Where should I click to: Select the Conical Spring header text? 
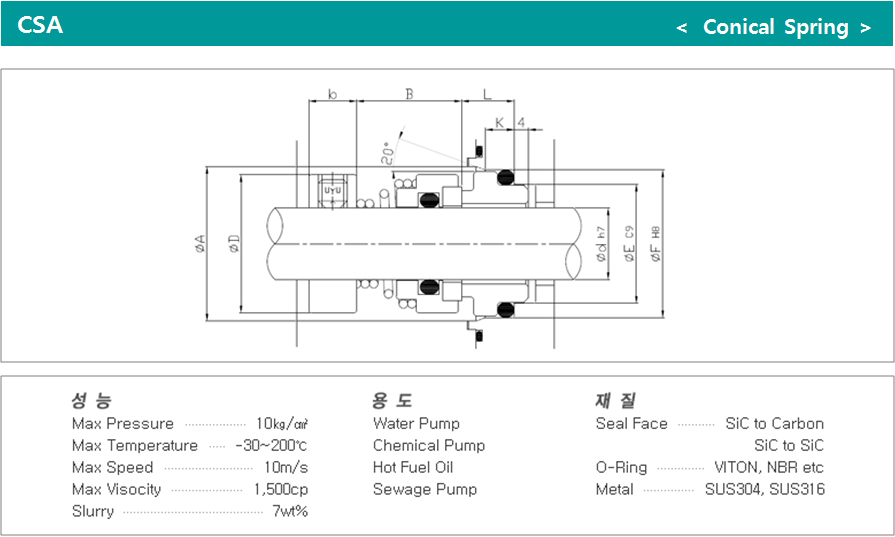(775, 27)
